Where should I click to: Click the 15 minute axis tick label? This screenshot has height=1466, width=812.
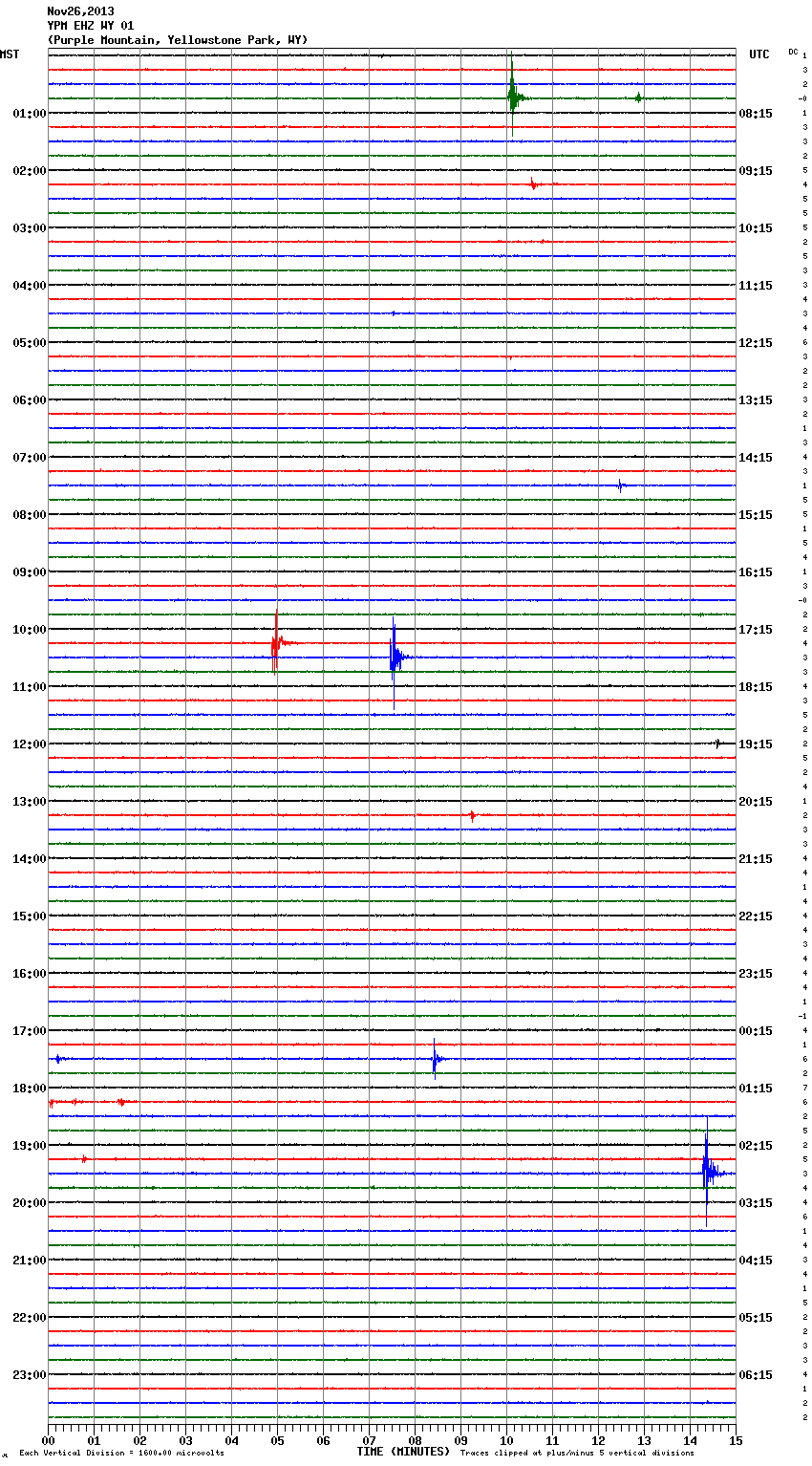coord(736,1440)
